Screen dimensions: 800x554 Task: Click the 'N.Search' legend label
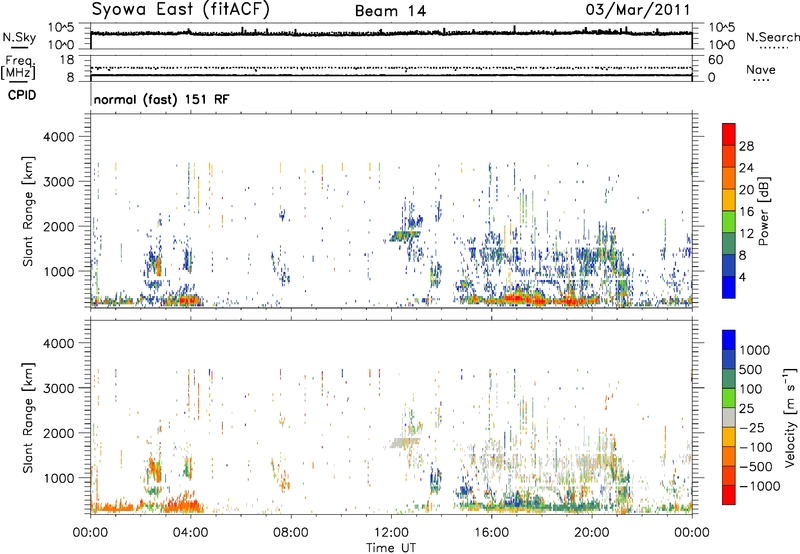point(772,37)
